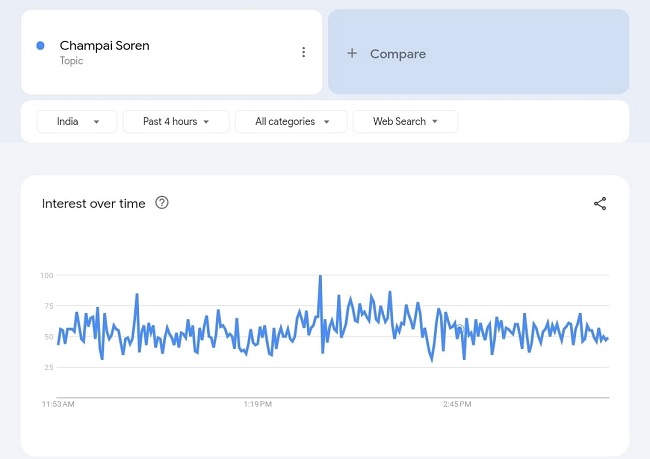Open the India region dropdown
Viewport: 650px width, 459px height.
[77, 121]
